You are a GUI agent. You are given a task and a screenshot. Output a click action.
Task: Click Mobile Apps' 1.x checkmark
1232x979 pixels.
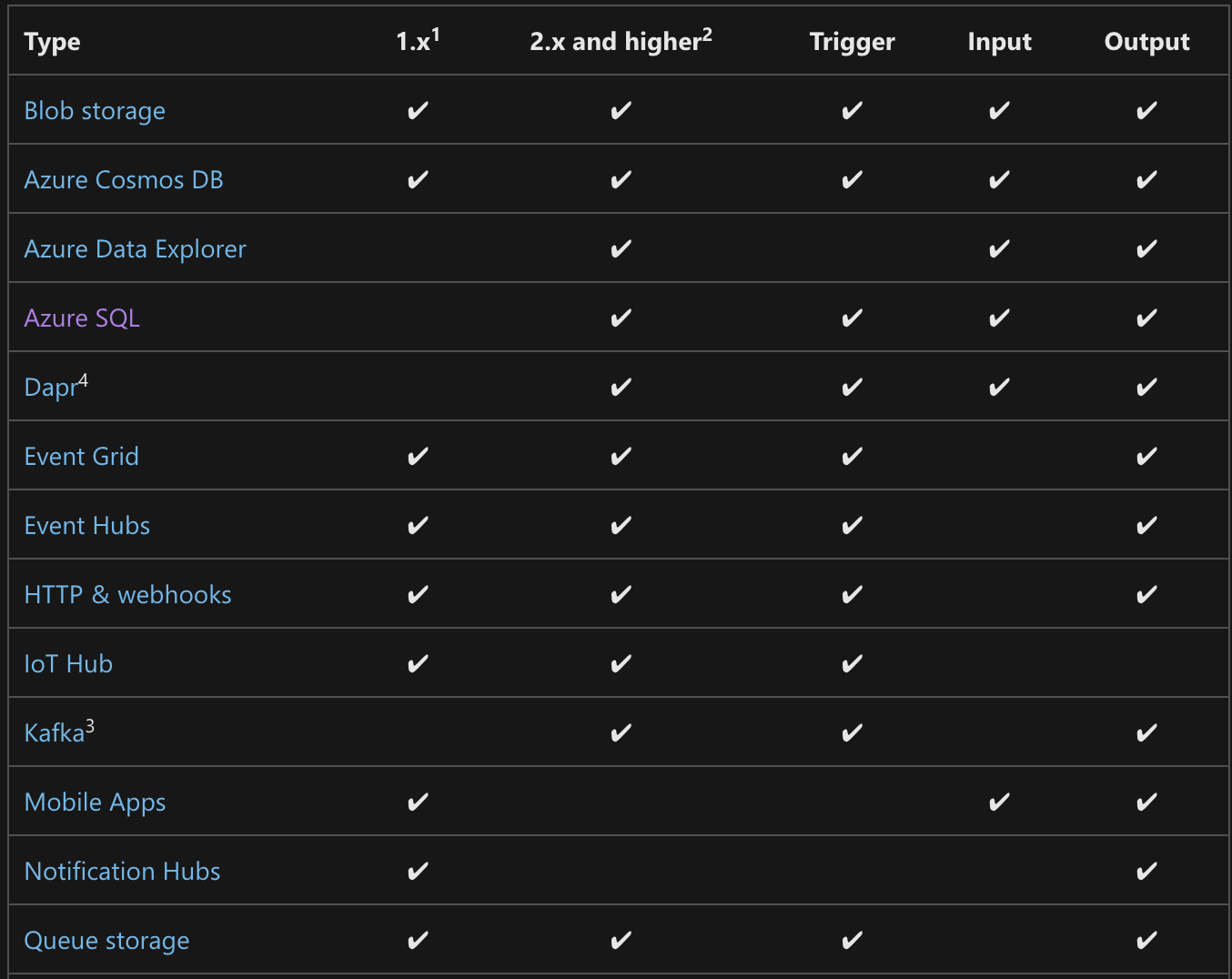[x=419, y=802]
